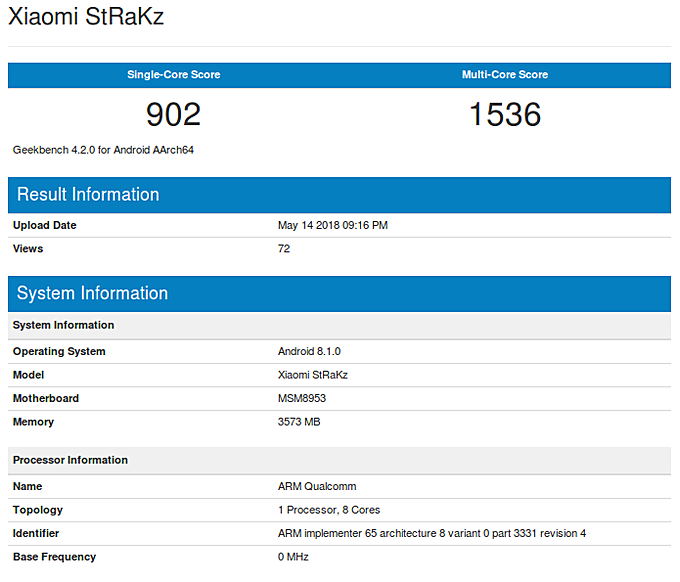Click the 0 MHz base frequency value
The width and height of the screenshot is (680, 582).
[293, 557]
